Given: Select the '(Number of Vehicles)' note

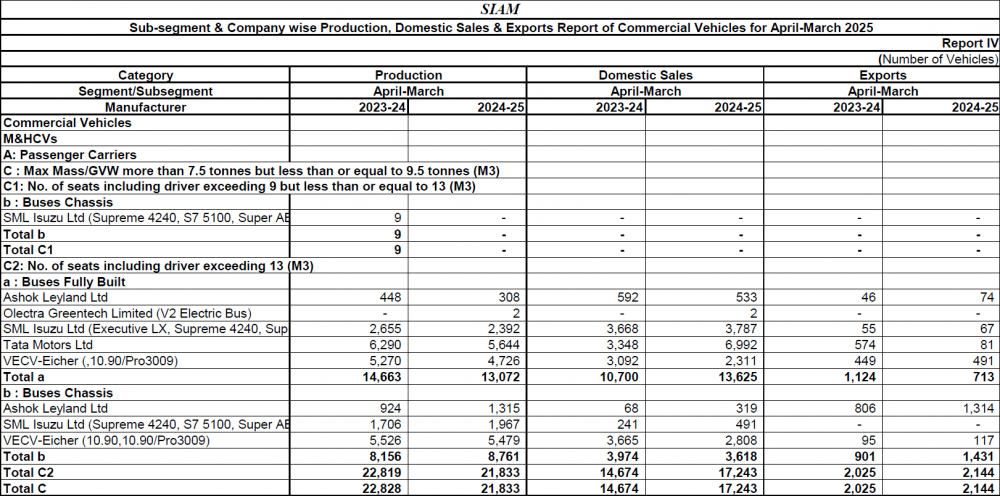Looking at the screenshot, I should pyautogui.click(x=938, y=59).
